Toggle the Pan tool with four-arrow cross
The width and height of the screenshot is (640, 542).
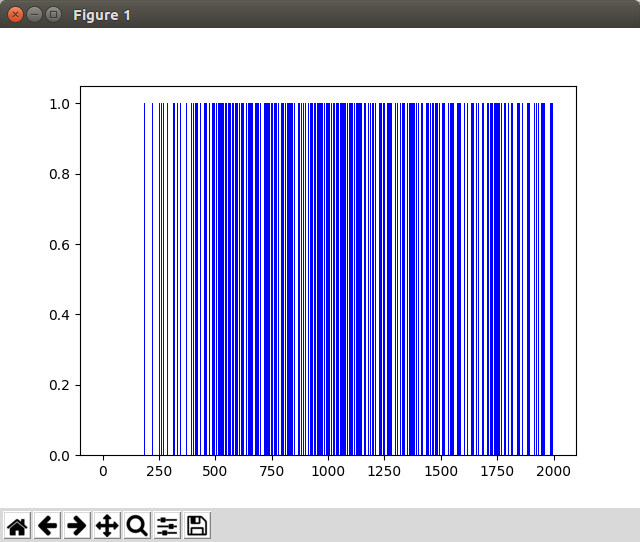tap(107, 525)
